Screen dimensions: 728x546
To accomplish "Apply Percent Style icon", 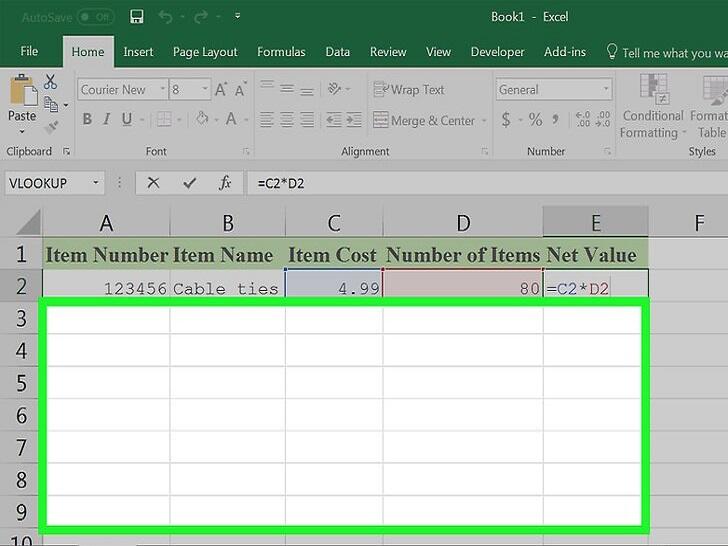I will tap(535, 120).
